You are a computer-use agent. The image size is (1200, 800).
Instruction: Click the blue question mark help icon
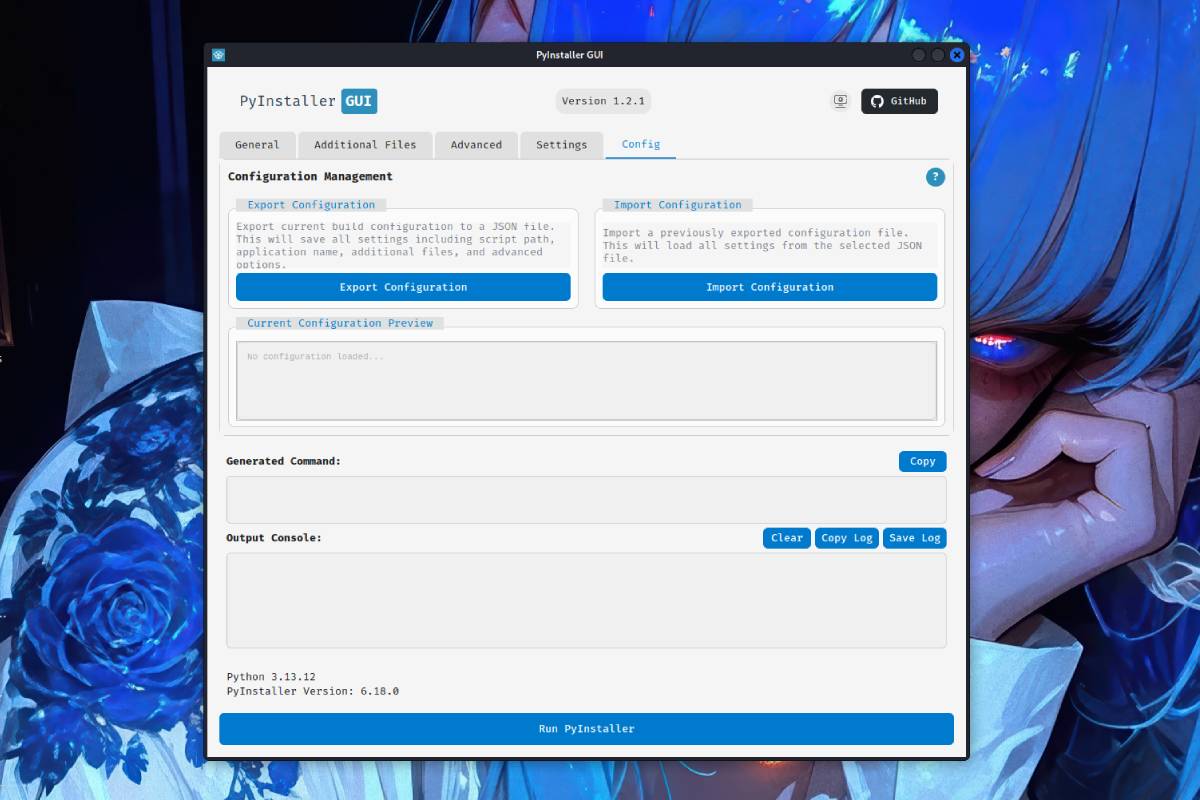935,177
